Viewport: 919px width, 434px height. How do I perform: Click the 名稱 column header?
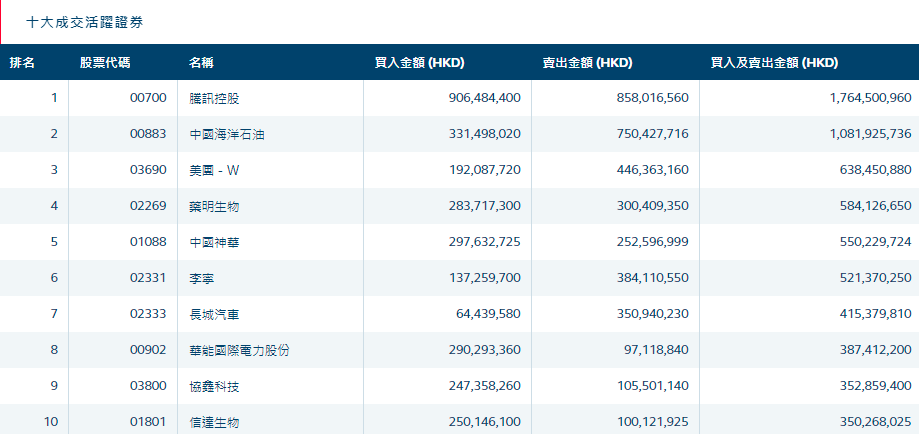[202, 63]
